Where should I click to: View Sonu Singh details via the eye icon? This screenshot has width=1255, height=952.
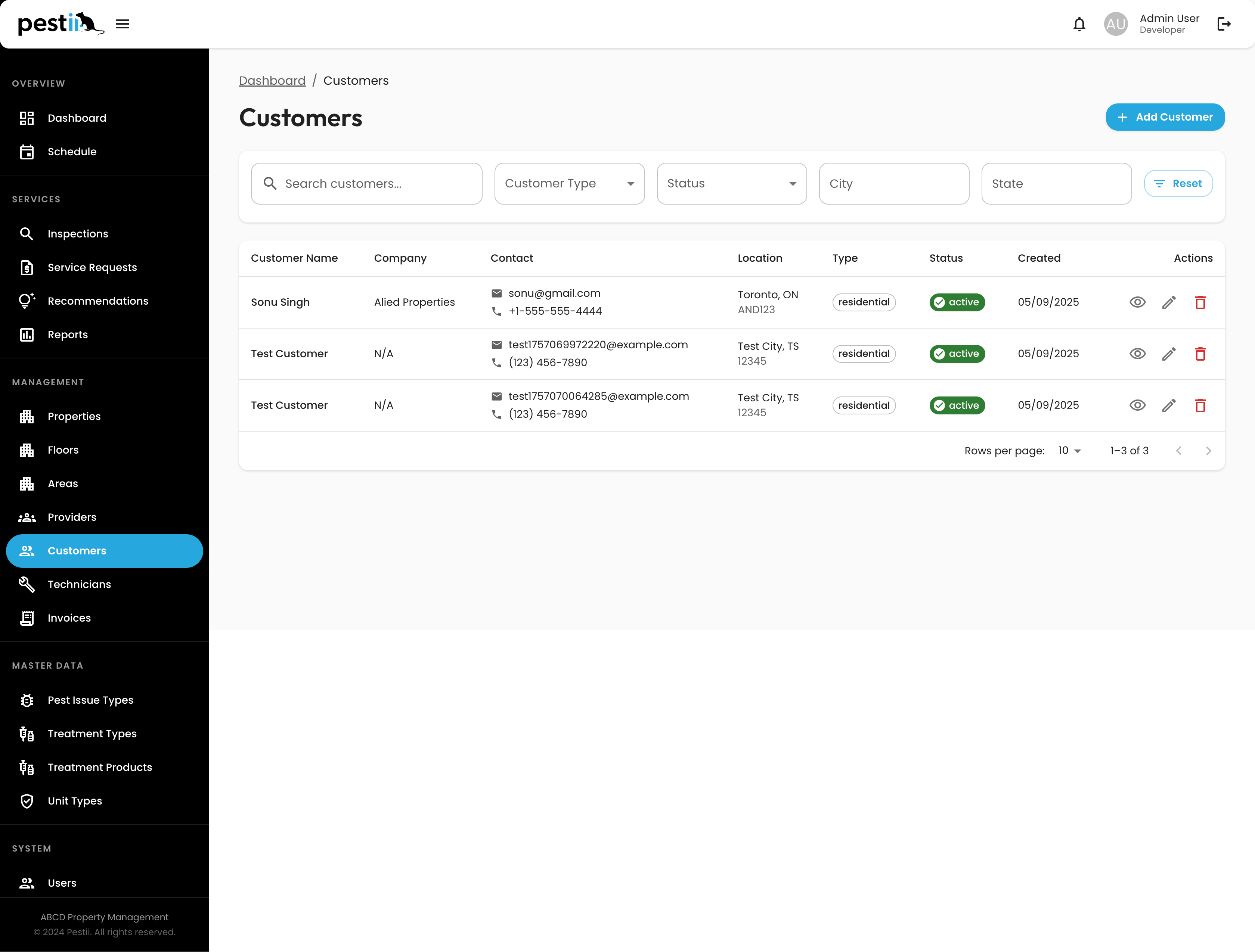coord(1137,302)
